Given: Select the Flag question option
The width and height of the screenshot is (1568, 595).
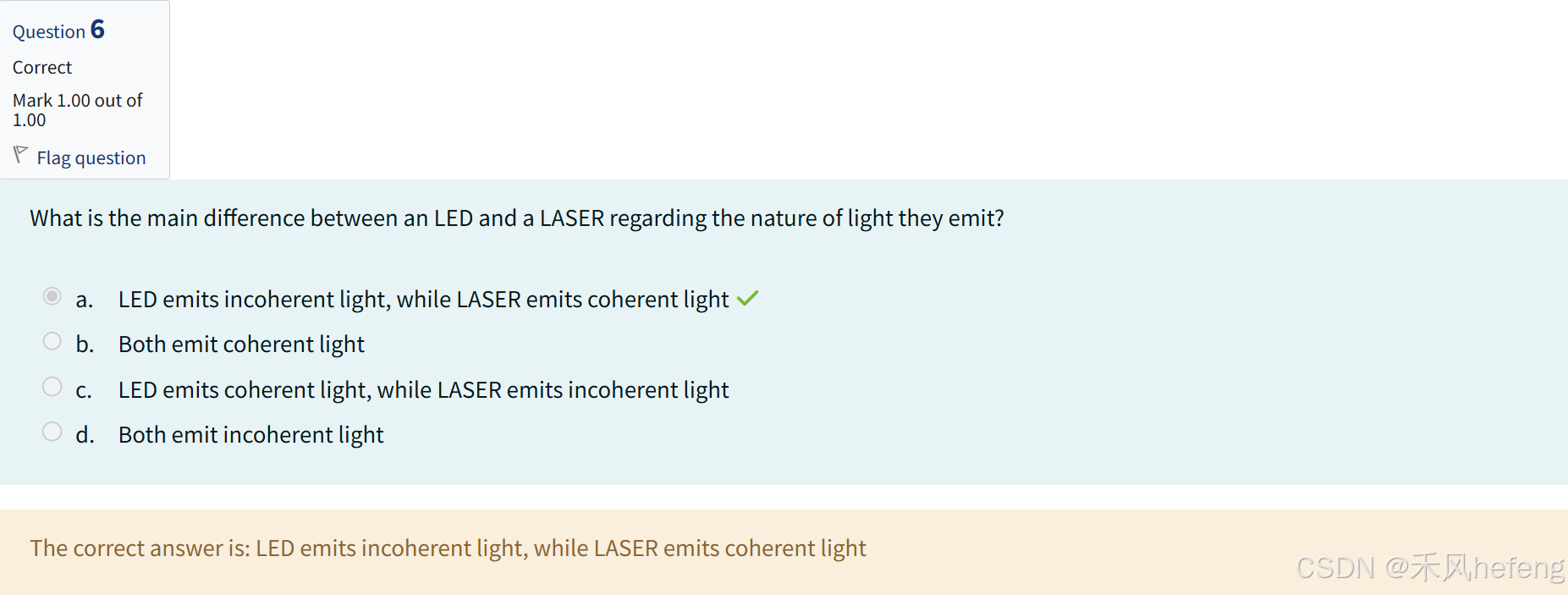Looking at the screenshot, I should 91,157.
